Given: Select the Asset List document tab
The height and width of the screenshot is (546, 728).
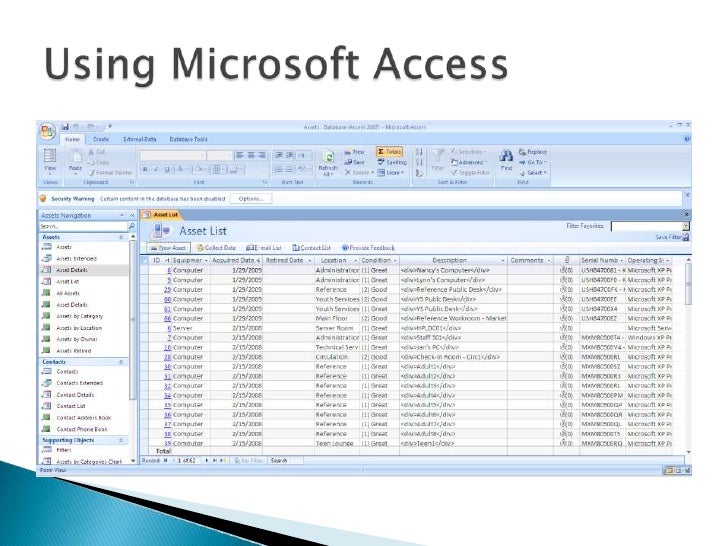Looking at the screenshot, I should (x=161, y=214).
